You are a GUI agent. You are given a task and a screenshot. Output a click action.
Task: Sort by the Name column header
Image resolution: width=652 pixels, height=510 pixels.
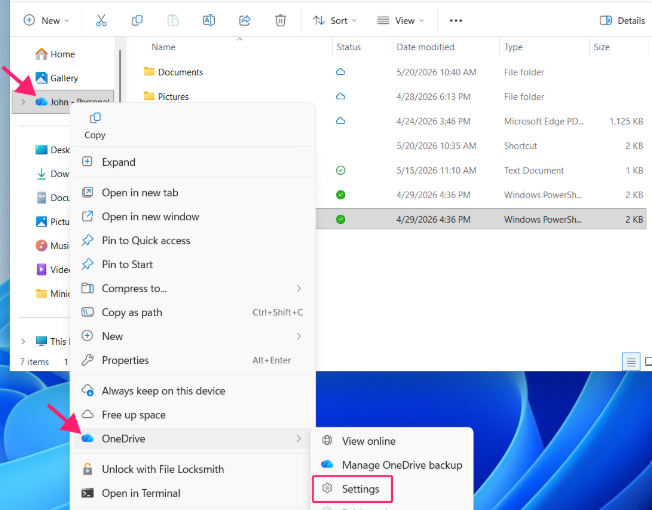click(163, 47)
